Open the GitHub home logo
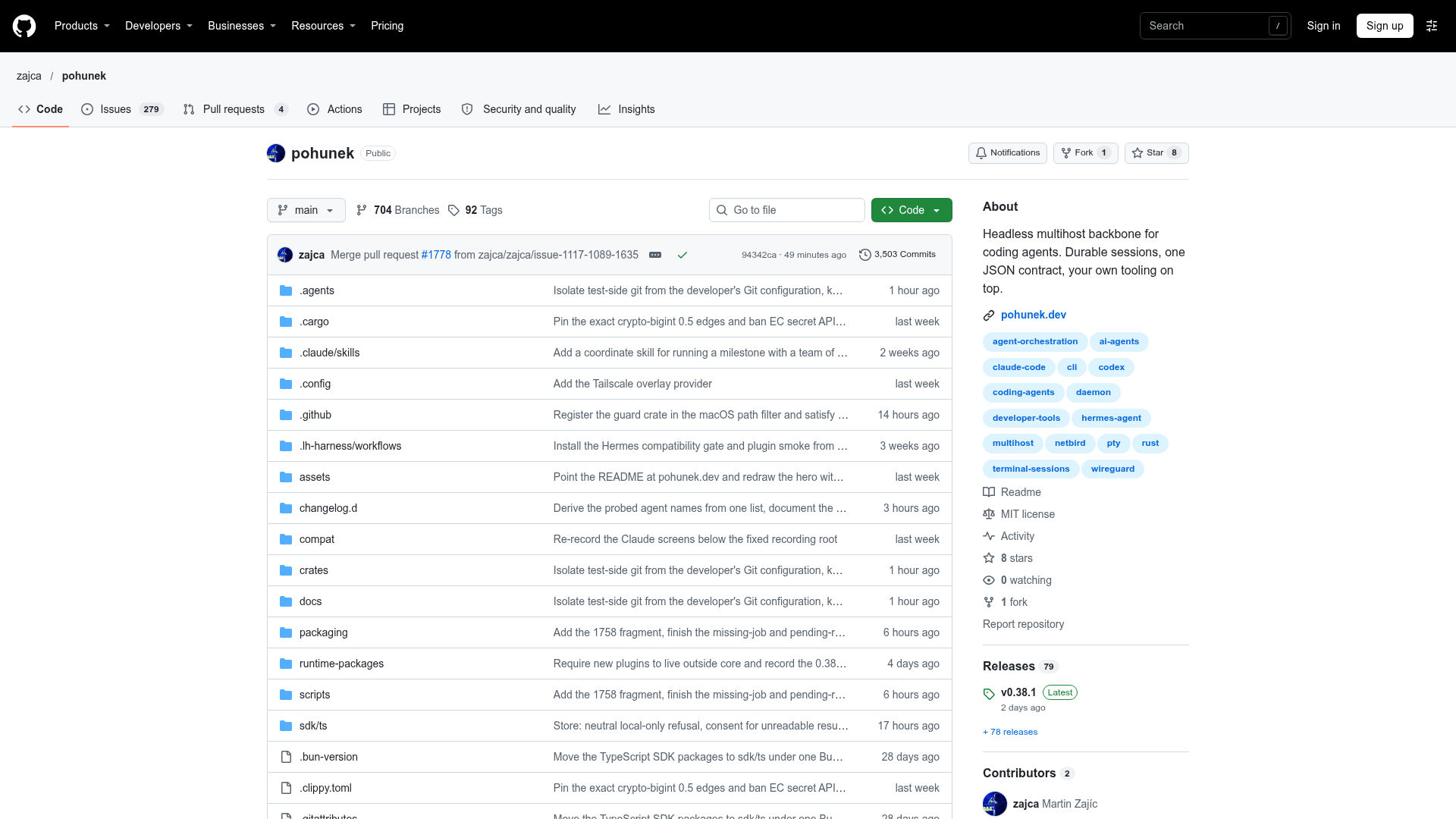 click(24, 26)
